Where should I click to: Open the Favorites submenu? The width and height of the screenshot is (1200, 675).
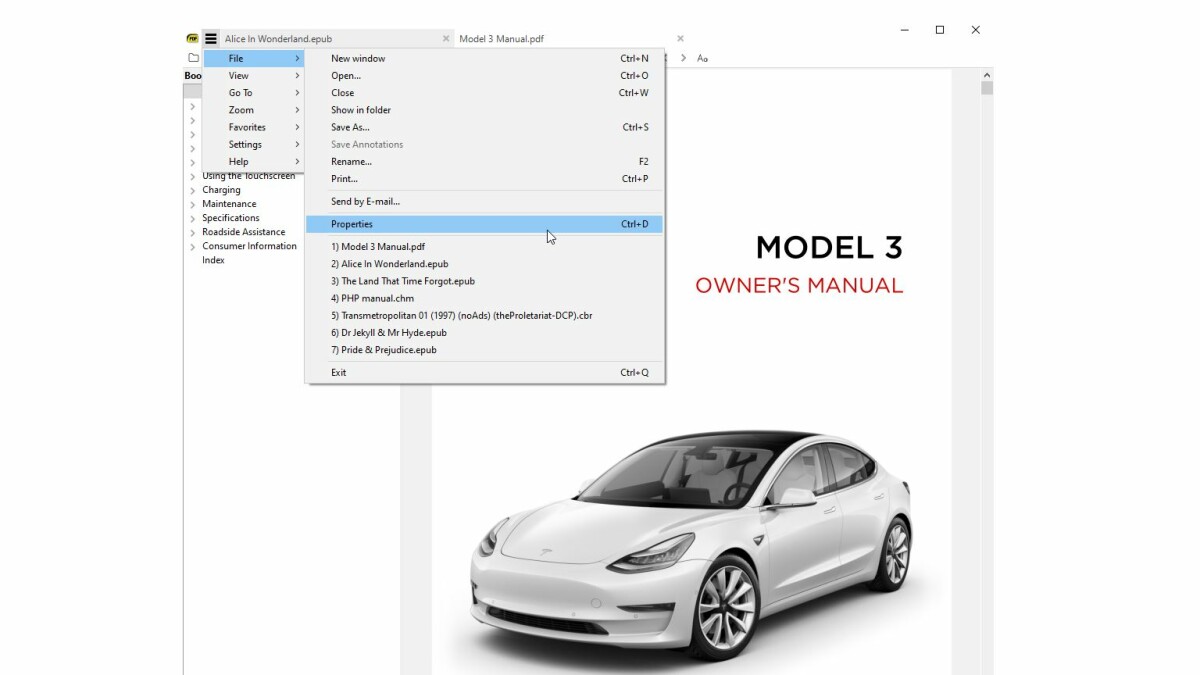(253, 127)
